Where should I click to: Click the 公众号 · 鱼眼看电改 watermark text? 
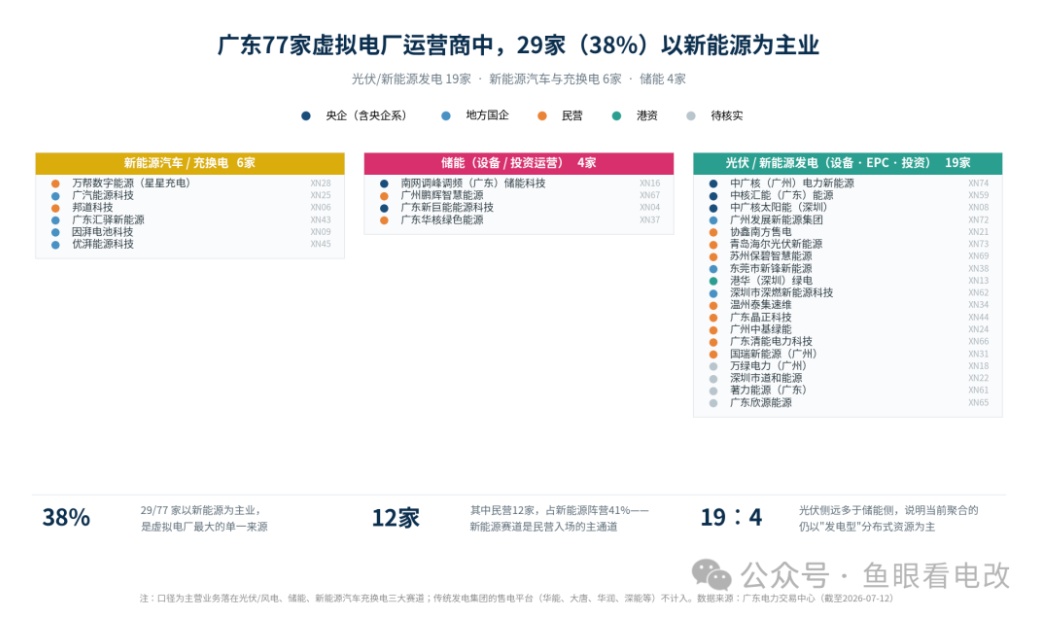click(875, 575)
